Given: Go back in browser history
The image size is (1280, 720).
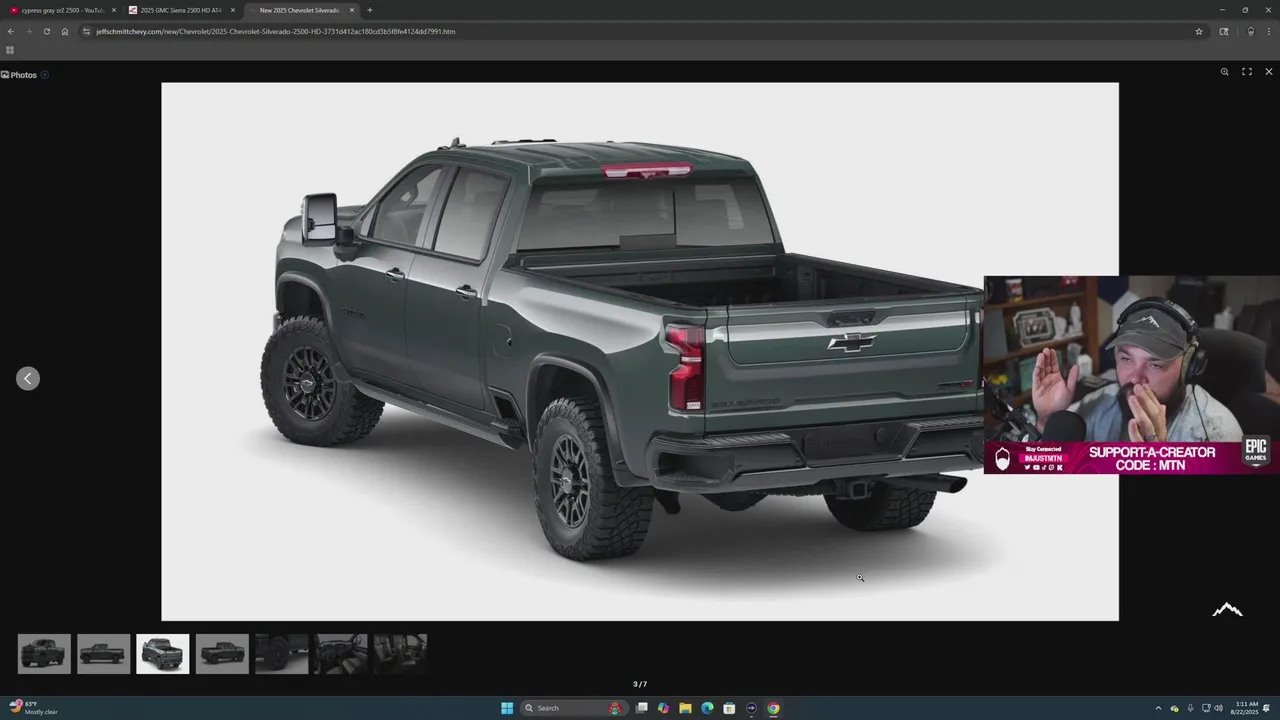Looking at the screenshot, I should [x=11, y=31].
